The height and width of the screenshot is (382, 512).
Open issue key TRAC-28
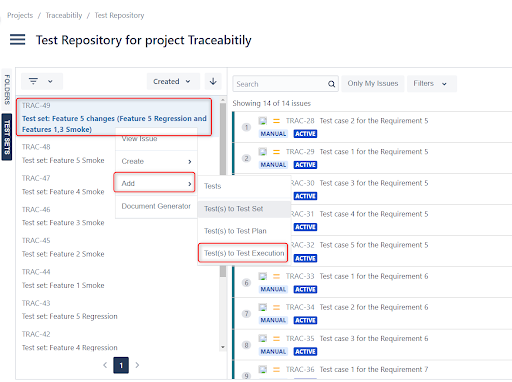(x=300, y=121)
